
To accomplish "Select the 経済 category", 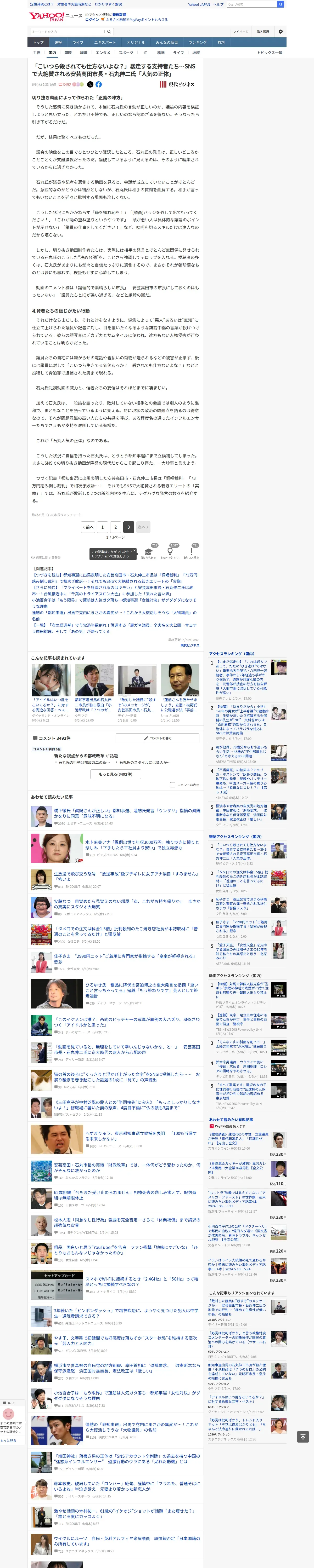I will pyautogui.click(x=83, y=53).
